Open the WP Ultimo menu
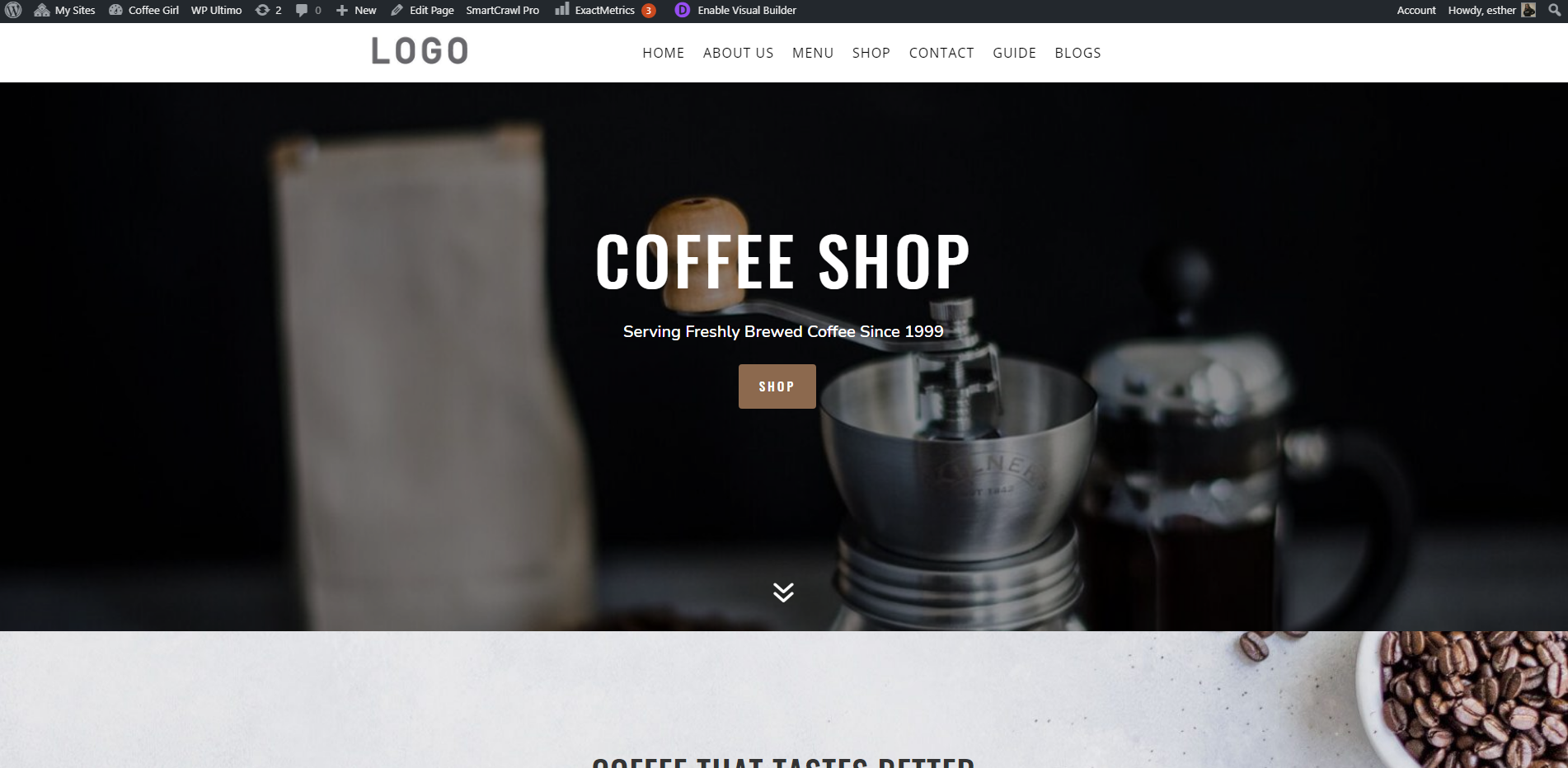Screen dimensions: 1568x768 click(216, 11)
